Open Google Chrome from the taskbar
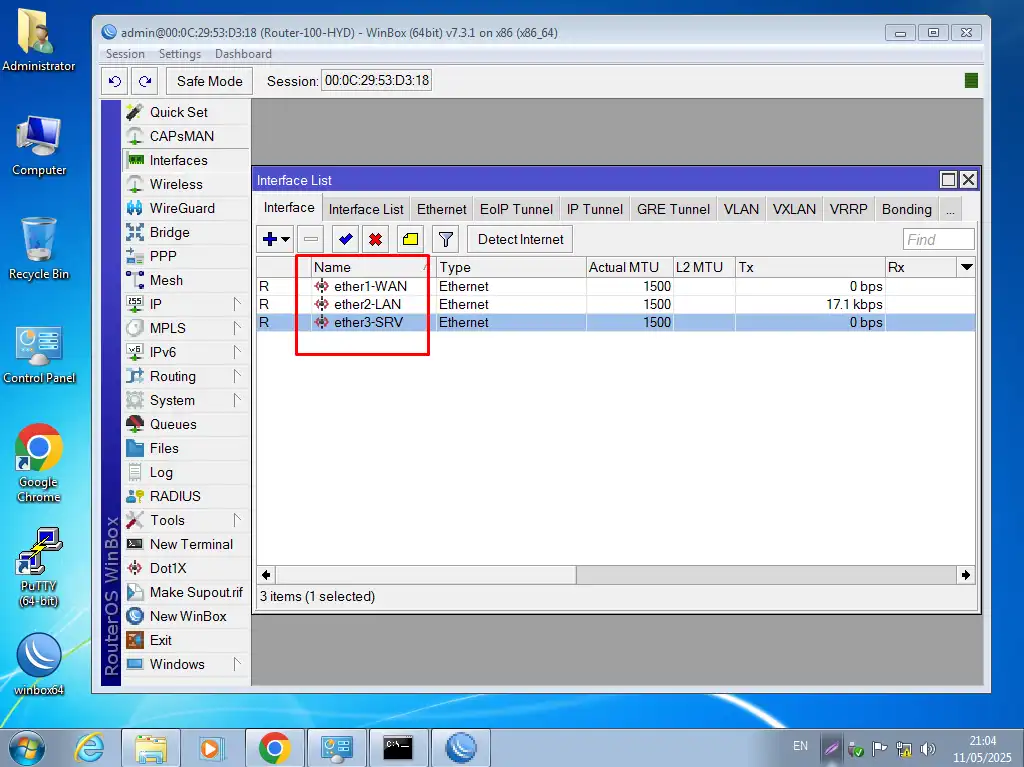This screenshot has height=767, width=1024. 274,747
